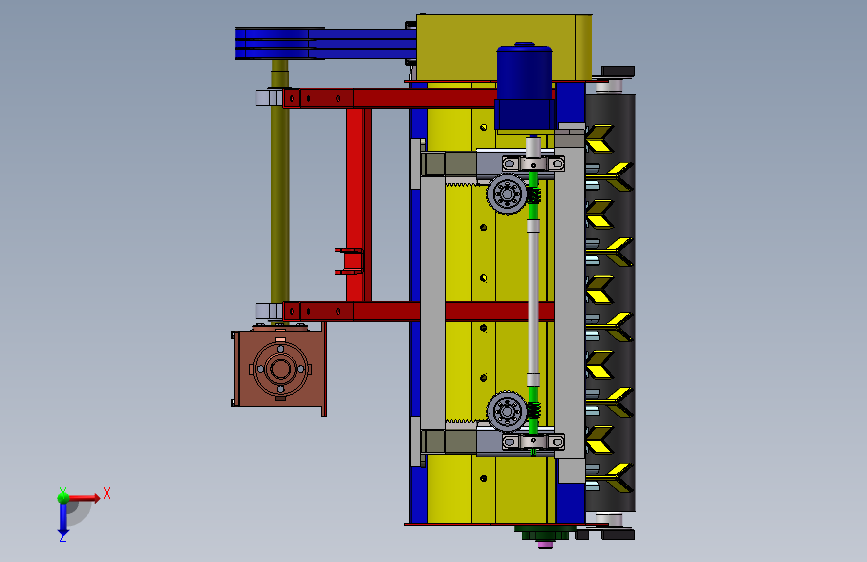Viewport: 867px width, 562px height.
Task: Click the red X axis arrow of triad
Action: (x=84, y=498)
